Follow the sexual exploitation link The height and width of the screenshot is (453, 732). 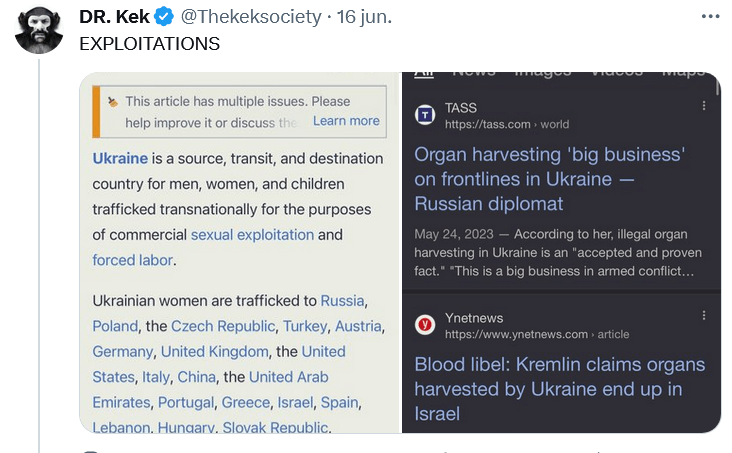(252, 234)
